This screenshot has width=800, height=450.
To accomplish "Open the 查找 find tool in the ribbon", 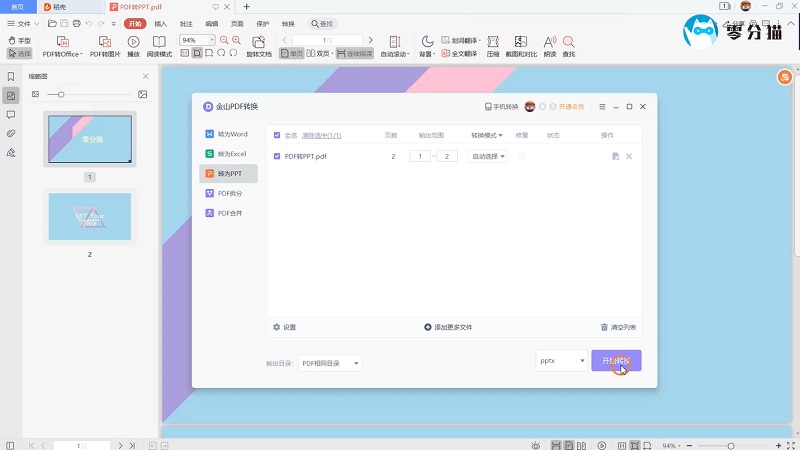I will (568, 46).
